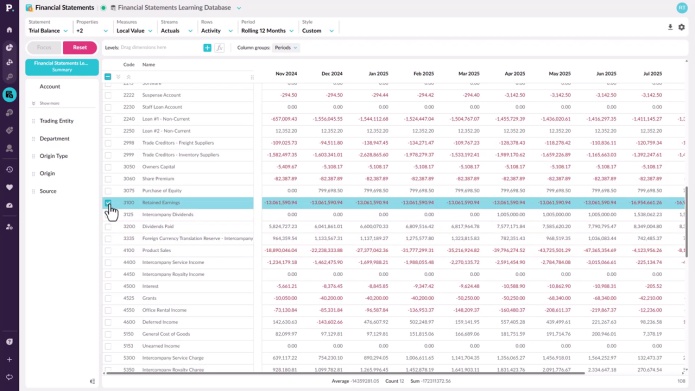Open the Home icon in the sidebar
Screen dimensions: 695x391
[9, 30]
